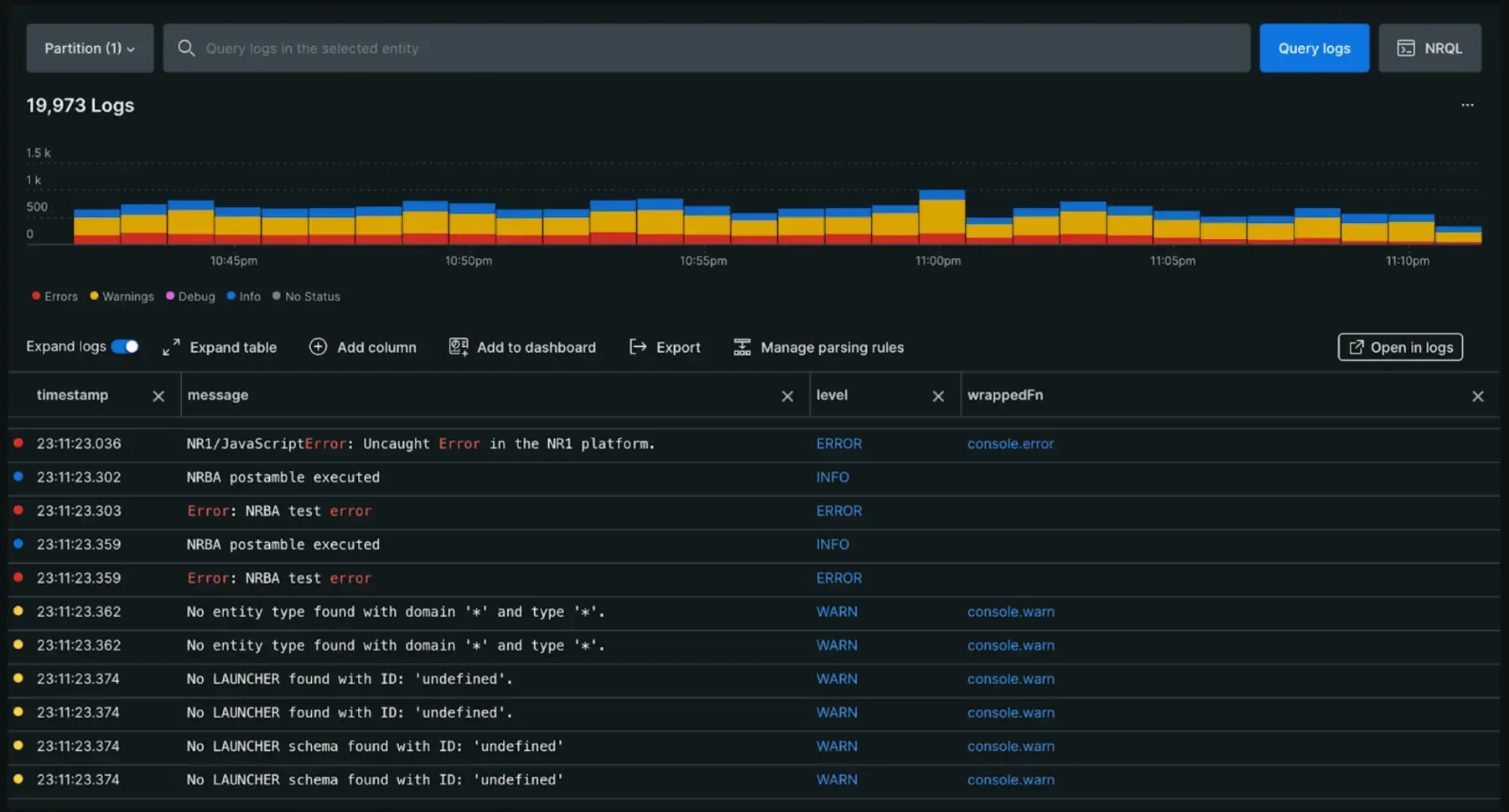Image resolution: width=1509 pixels, height=812 pixels.
Task: Select the No Status legend entry
Action: (x=306, y=296)
